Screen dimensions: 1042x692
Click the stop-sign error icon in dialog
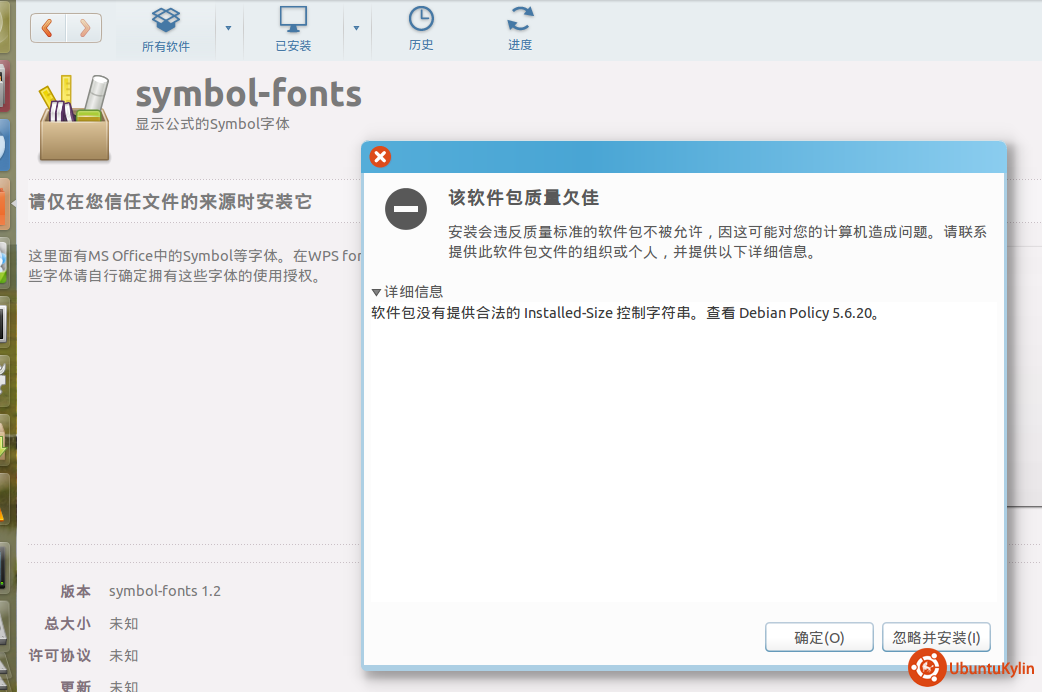(x=406, y=209)
